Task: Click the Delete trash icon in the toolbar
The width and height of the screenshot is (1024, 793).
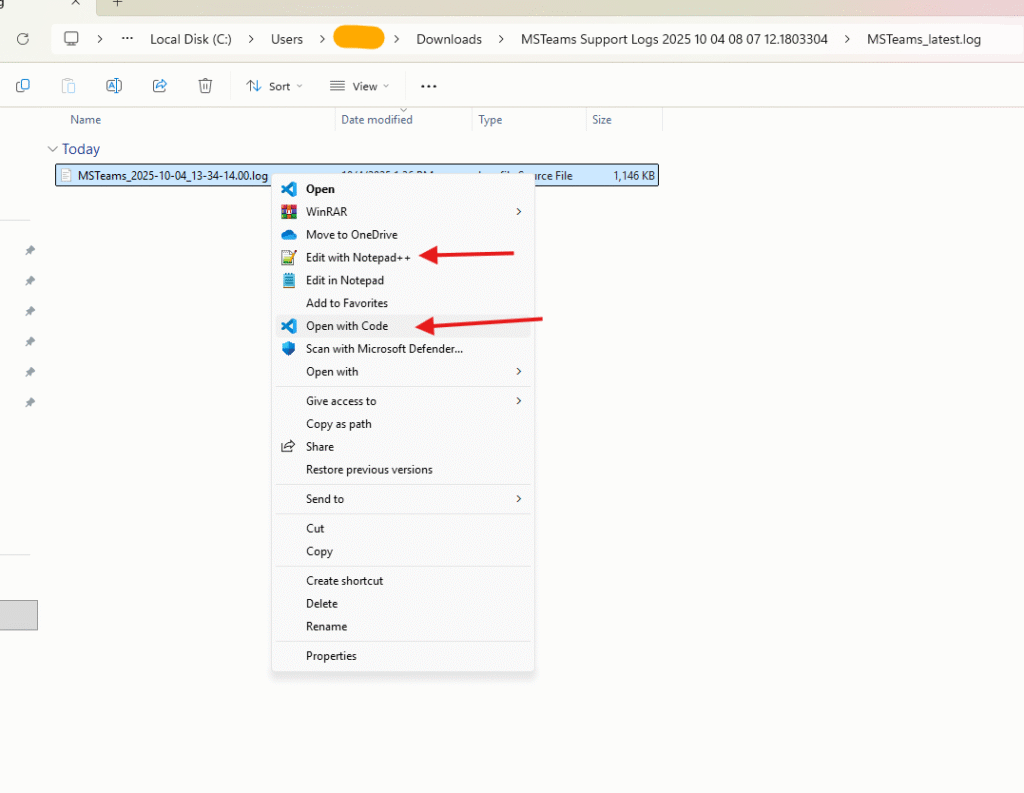Action: 205,86
